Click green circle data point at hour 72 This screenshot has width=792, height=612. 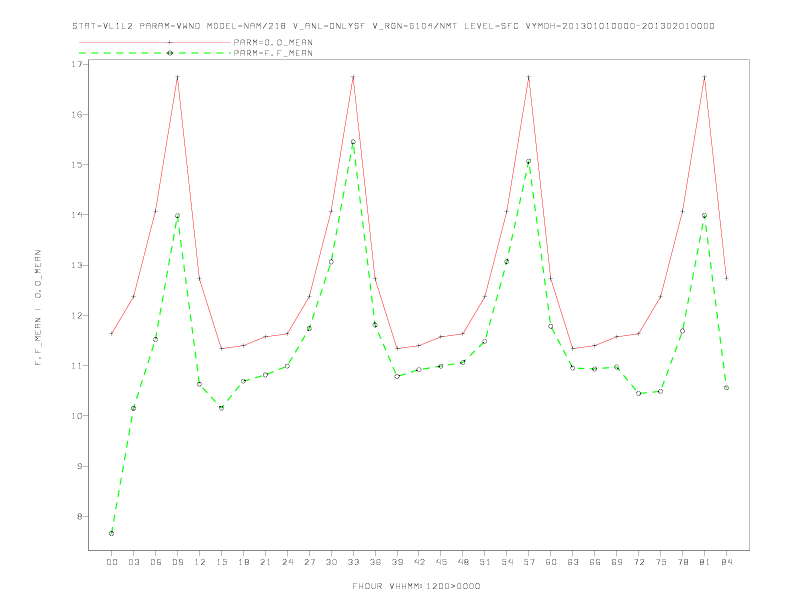[638, 393]
